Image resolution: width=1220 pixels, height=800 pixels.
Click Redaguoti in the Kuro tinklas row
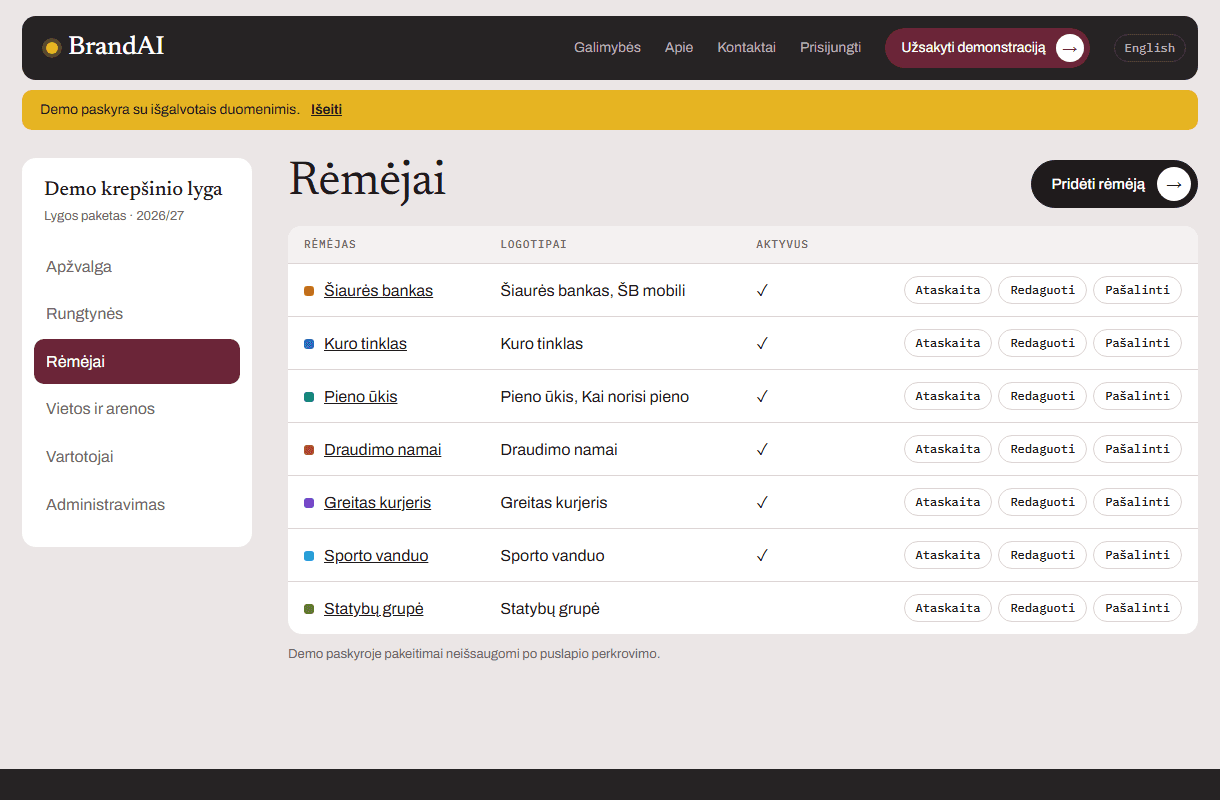[x=1042, y=343]
